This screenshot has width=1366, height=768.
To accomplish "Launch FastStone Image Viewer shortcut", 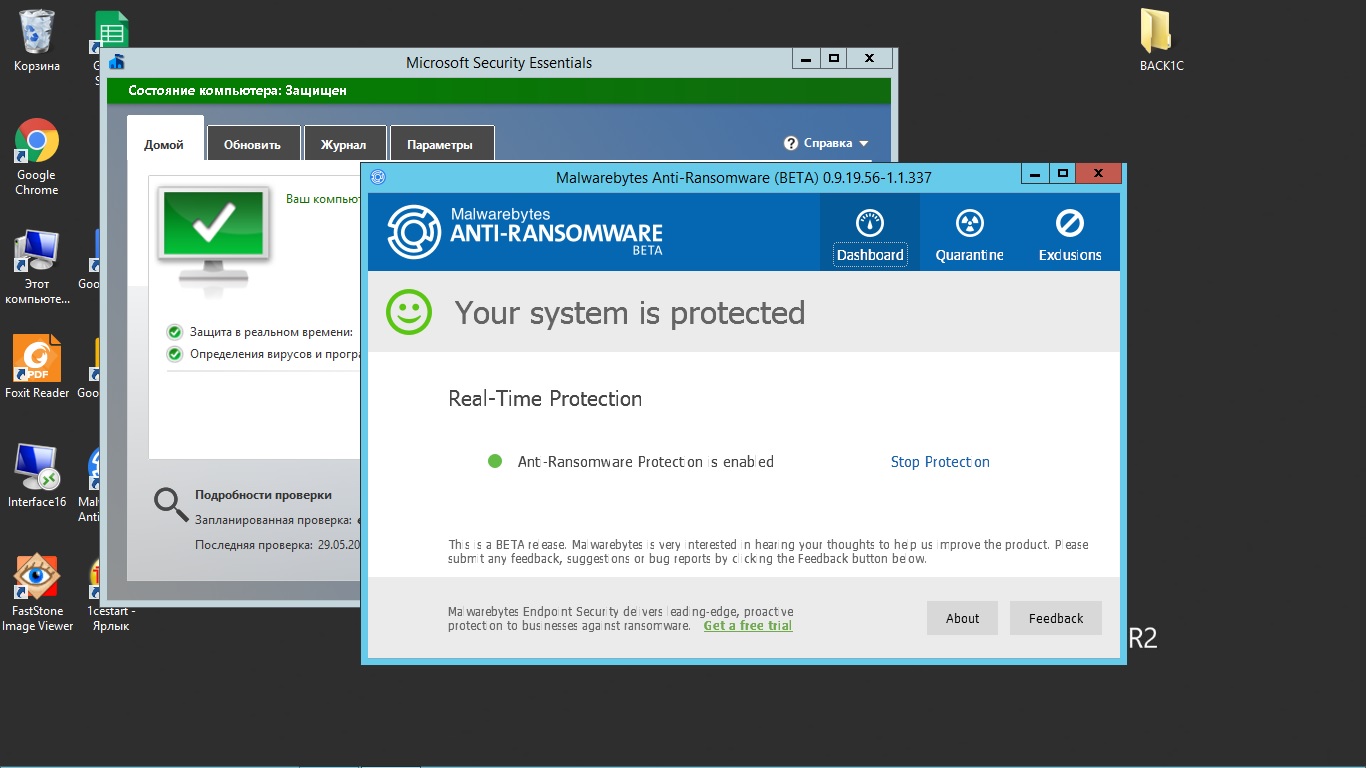I will pyautogui.click(x=37, y=592).
